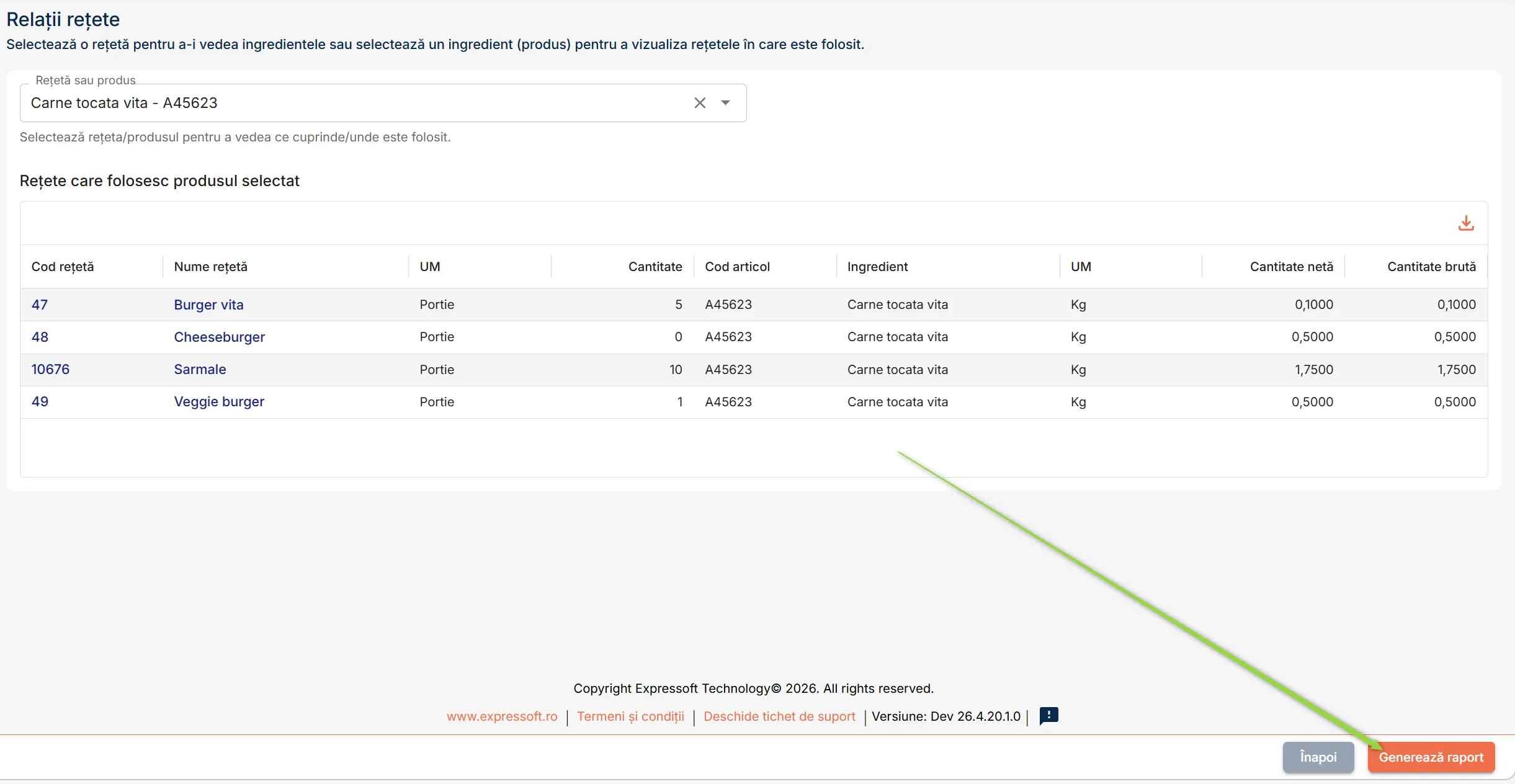Open the Sarmale recipe
1515x784 pixels.
click(x=200, y=369)
